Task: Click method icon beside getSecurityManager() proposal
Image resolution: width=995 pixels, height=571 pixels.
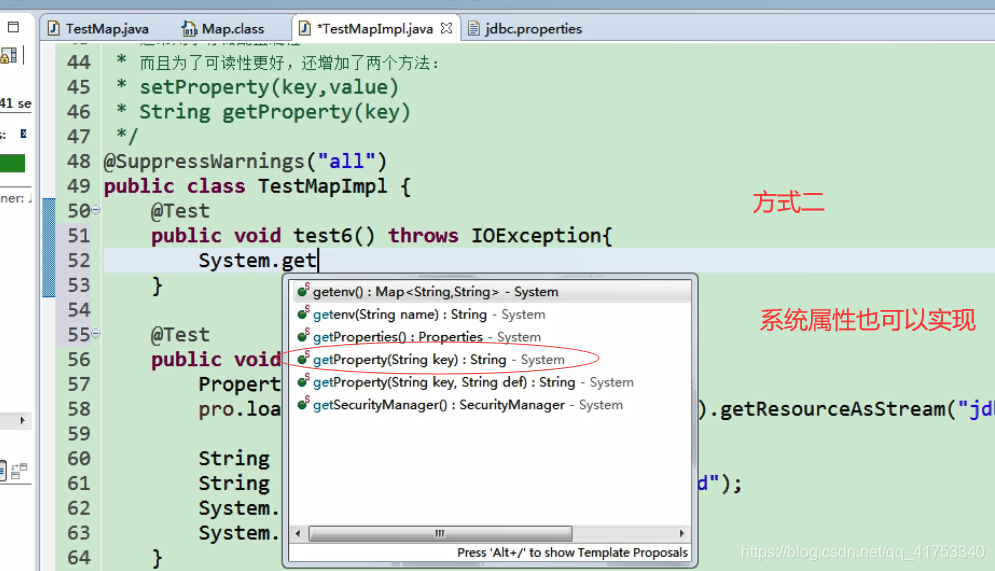Action: click(303, 405)
